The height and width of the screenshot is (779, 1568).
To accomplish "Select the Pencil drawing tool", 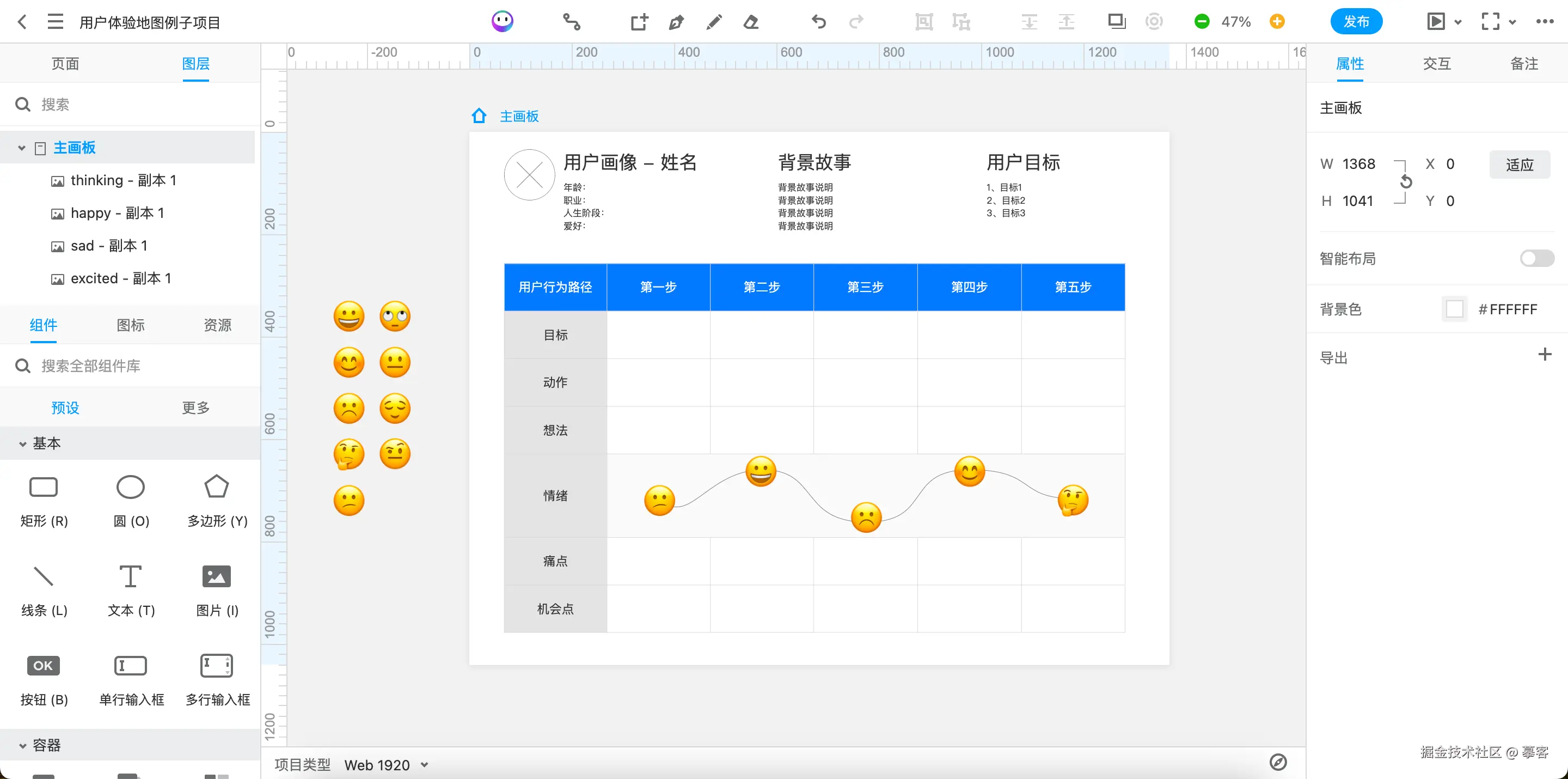I will 714,22.
